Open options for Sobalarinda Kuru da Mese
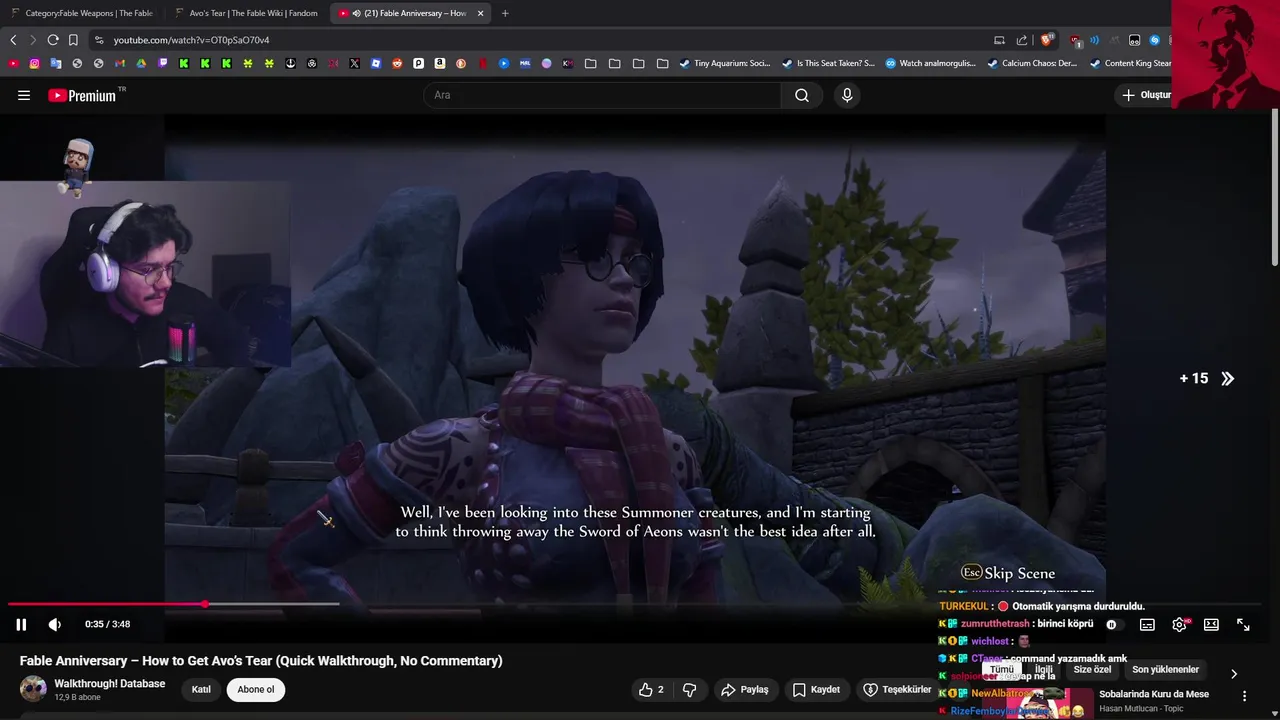This screenshot has width=1280, height=720. pos(1245,695)
